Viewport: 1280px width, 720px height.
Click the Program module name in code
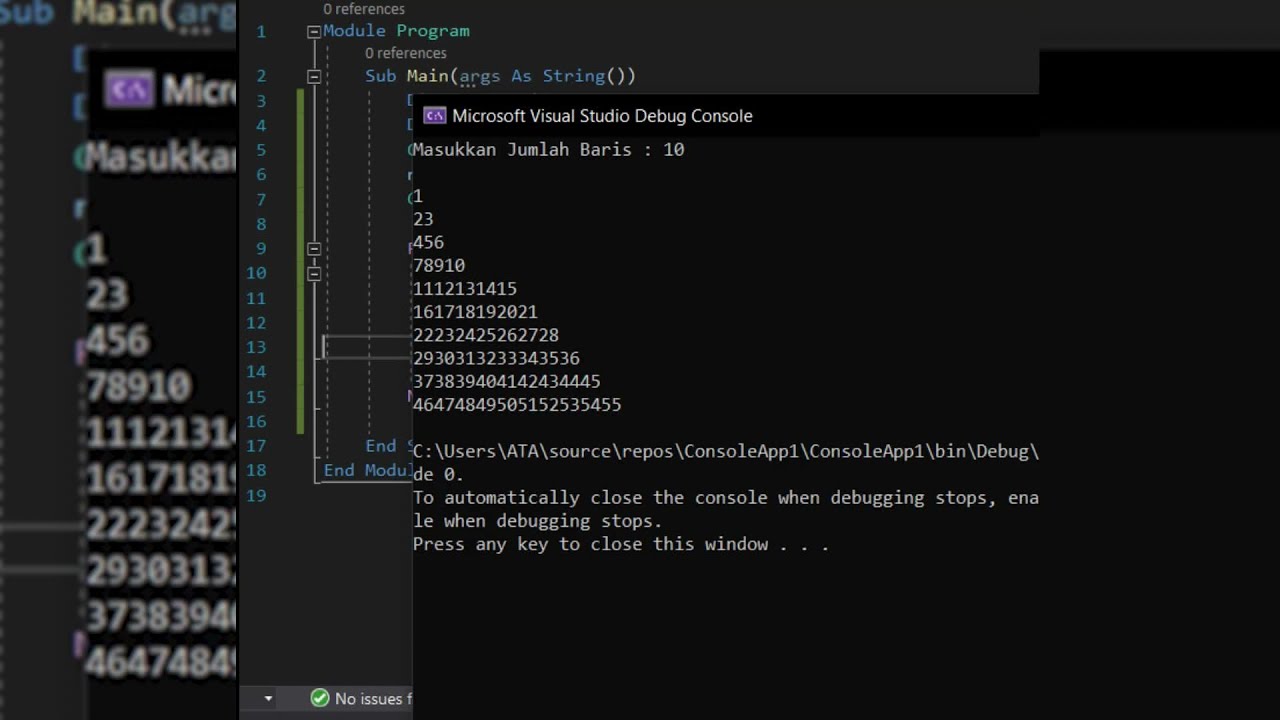pos(433,31)
